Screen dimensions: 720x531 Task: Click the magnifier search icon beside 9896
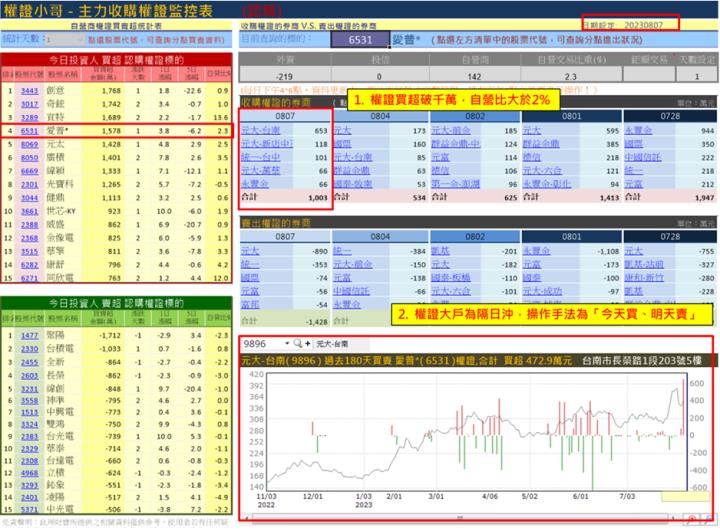click(298, 344)
